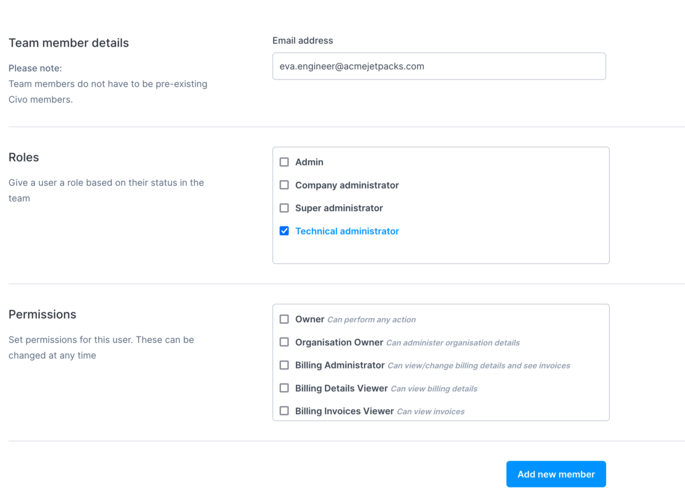
Task: Check the Billing Administrator checkbox
Action: tap(284, 365)
